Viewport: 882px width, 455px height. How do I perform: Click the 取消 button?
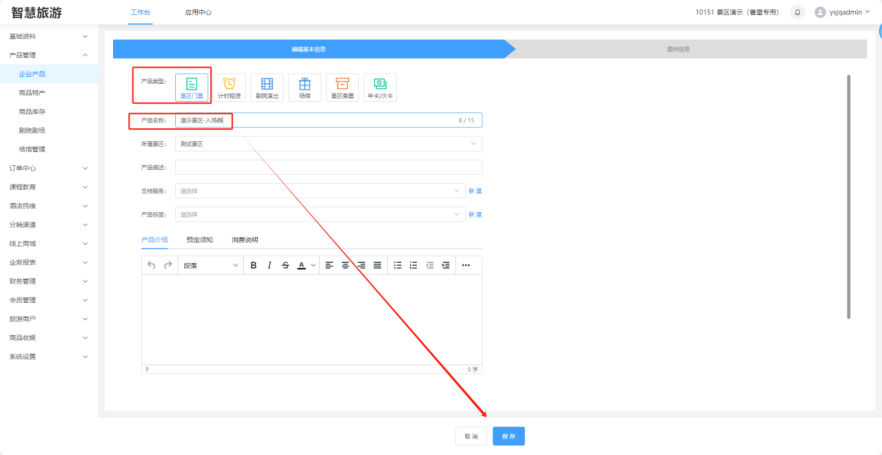470,436
